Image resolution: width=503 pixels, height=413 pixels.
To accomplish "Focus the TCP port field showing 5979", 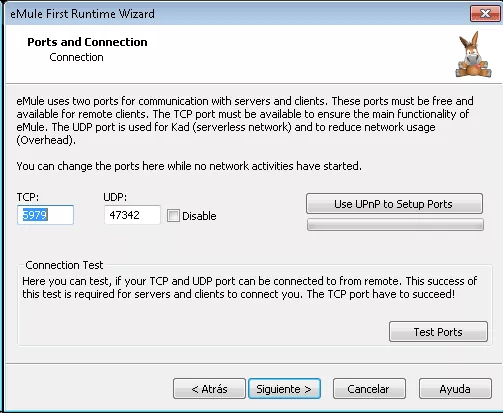I will (45, 215).
